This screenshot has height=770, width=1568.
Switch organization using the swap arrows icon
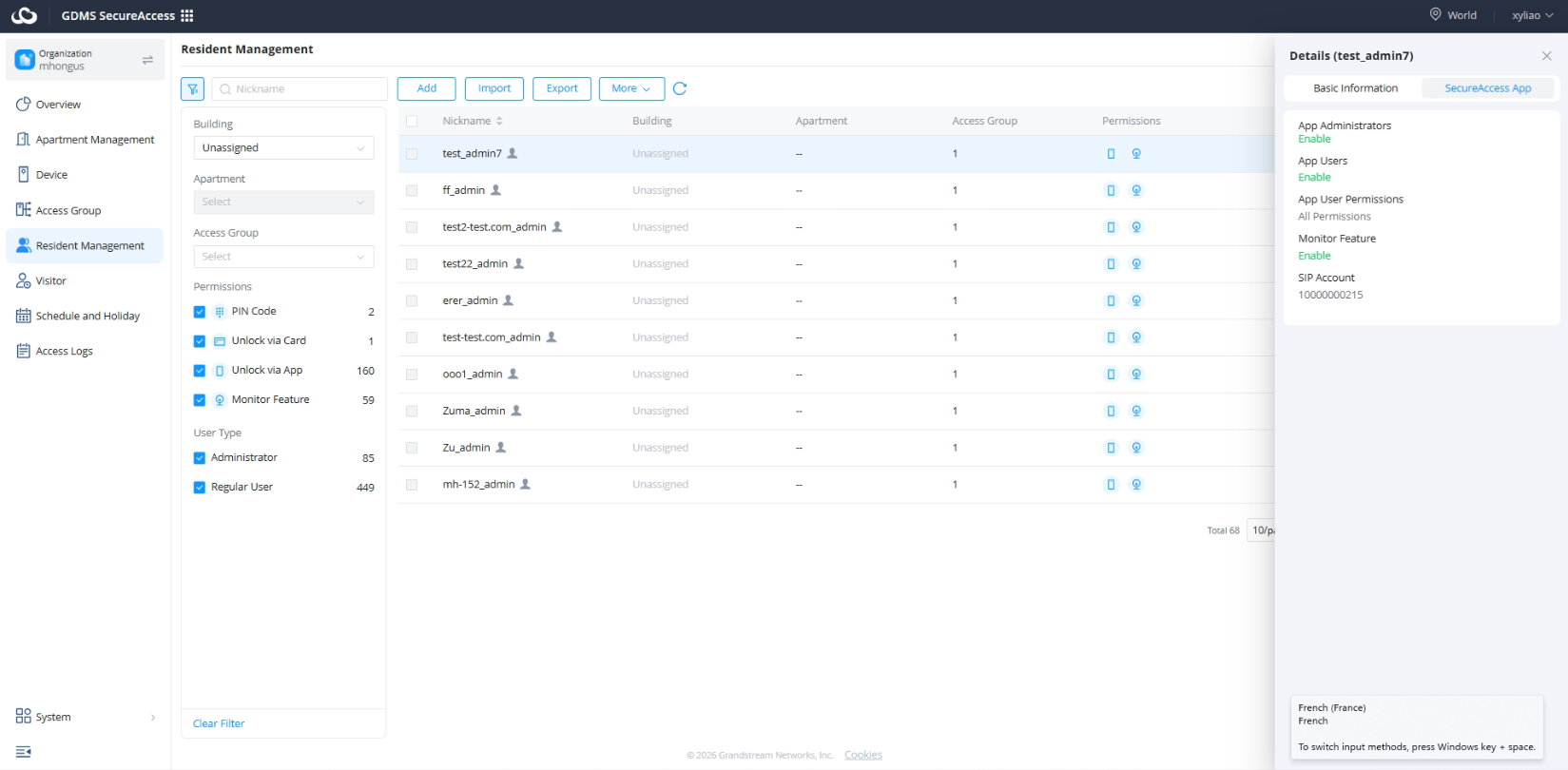point(147,60)
